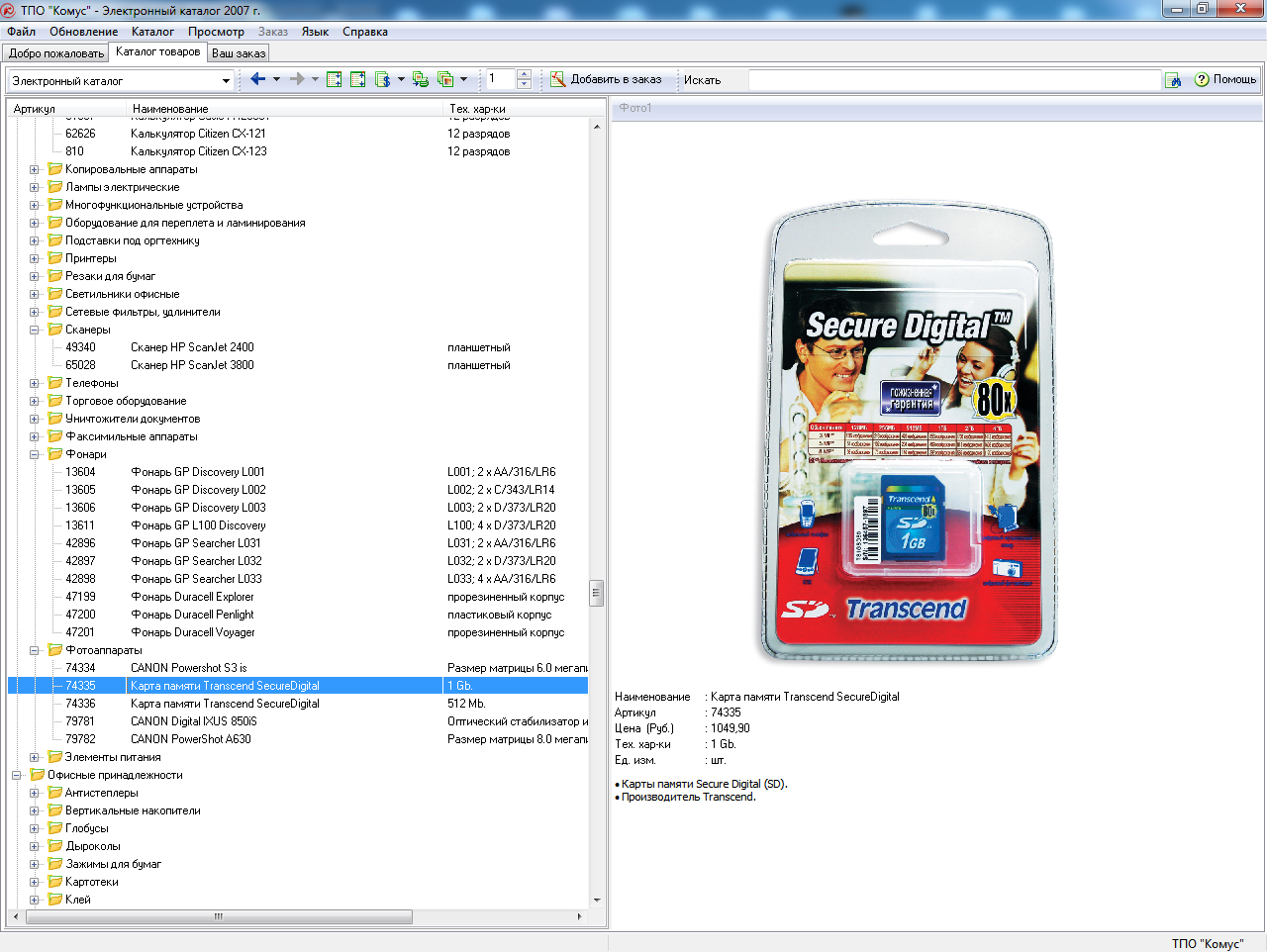Viewport: 1267px width, 952px height.
Task: Increase the quantity with the up spinner
Action: pyautogui.click(x=525, y=74)
